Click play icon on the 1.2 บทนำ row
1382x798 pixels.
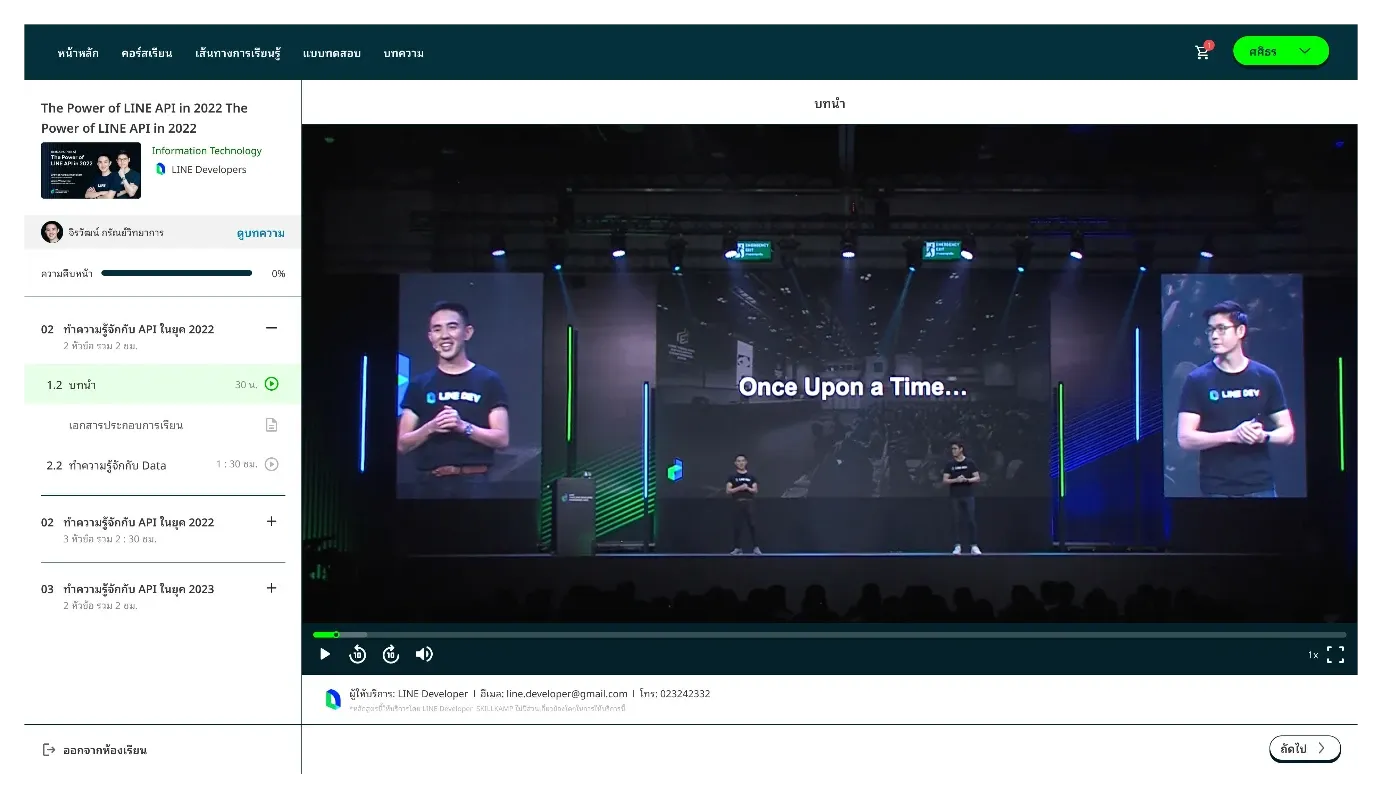click(x=272, y=384)
